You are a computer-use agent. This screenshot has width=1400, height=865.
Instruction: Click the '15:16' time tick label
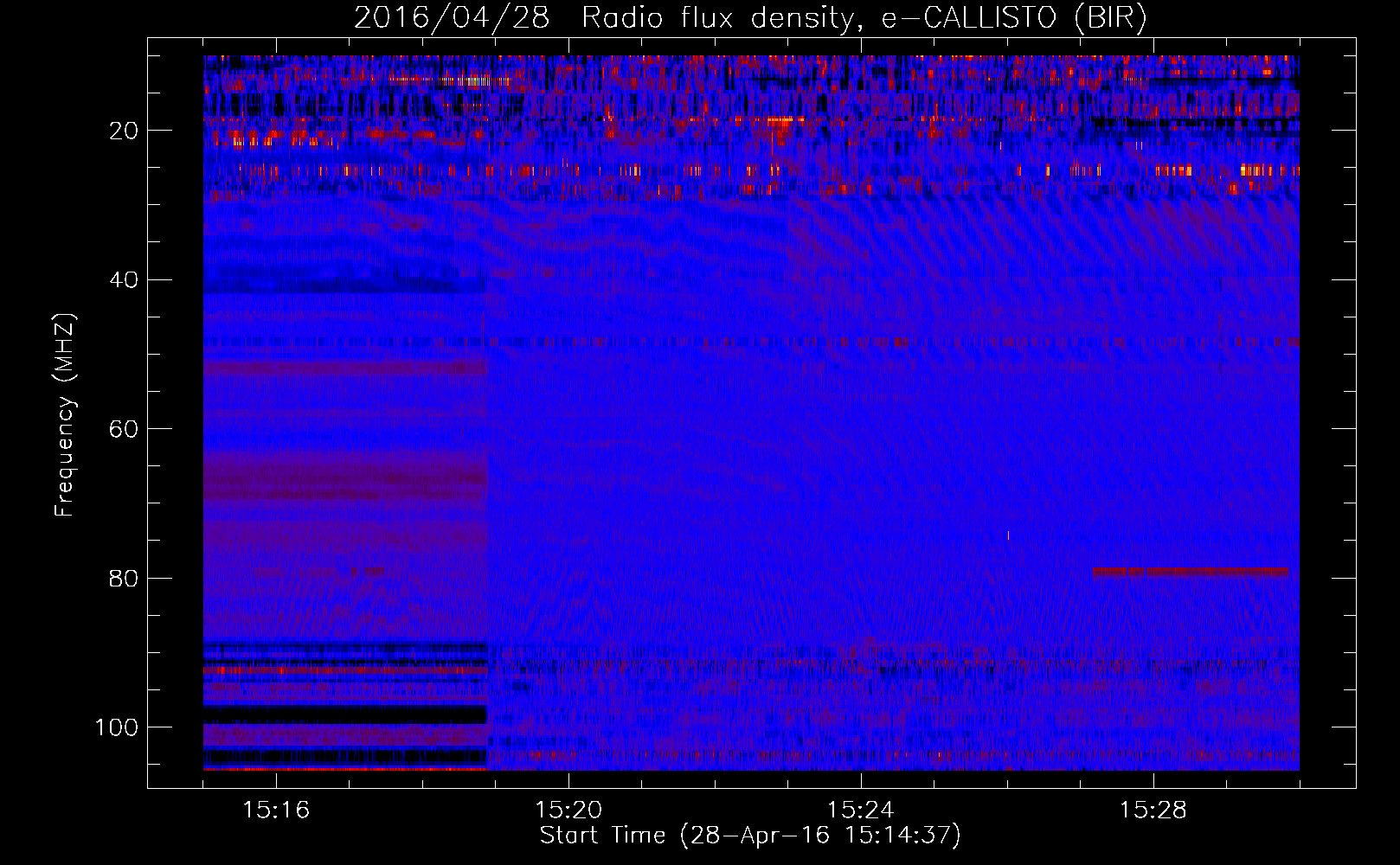[x=276, y=811]
